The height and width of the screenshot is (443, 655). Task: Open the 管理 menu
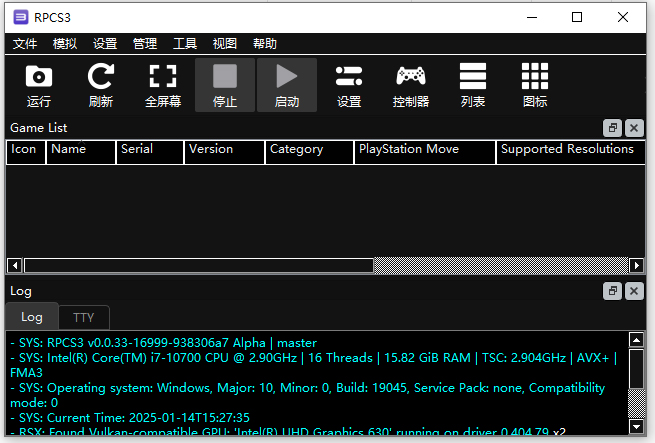145,44
